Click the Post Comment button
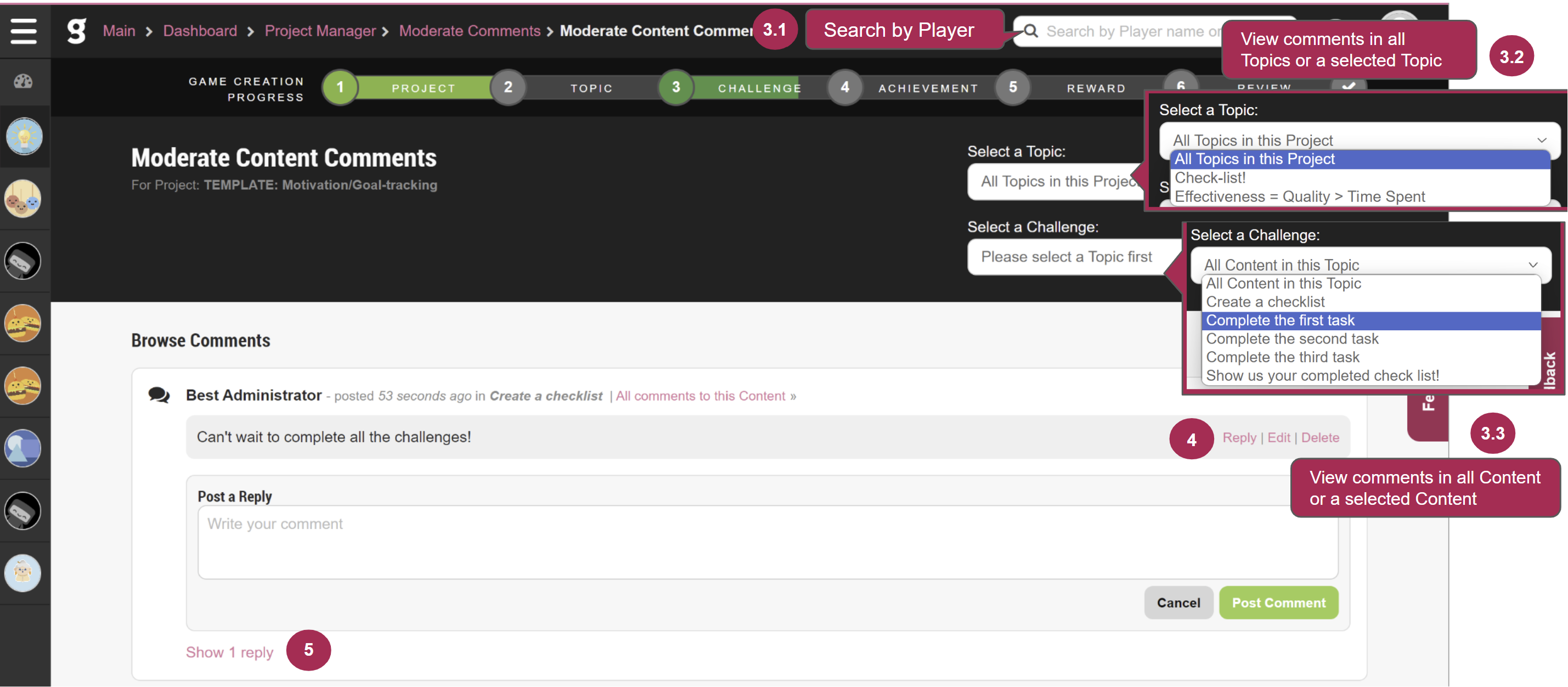The width and height of the screenshot is (1568, 687). [1279, 603]
